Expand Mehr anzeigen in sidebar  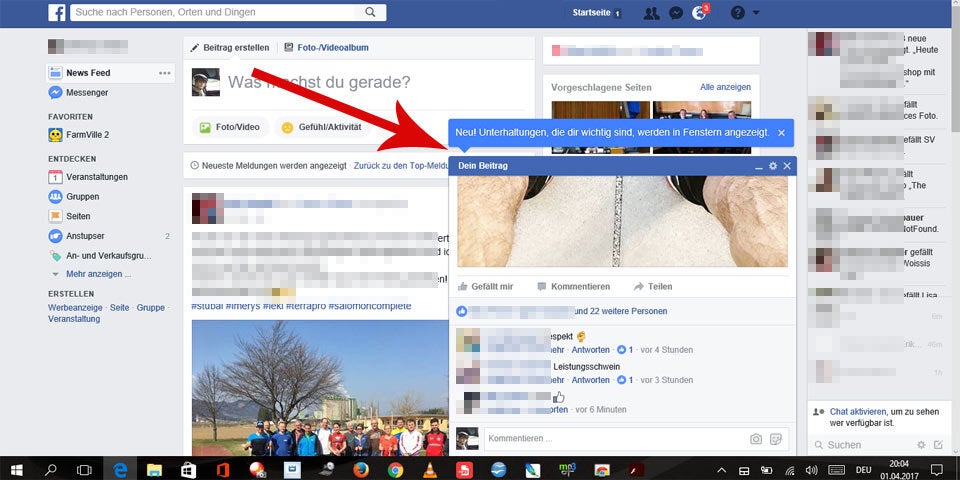click(x=98, y=274)
